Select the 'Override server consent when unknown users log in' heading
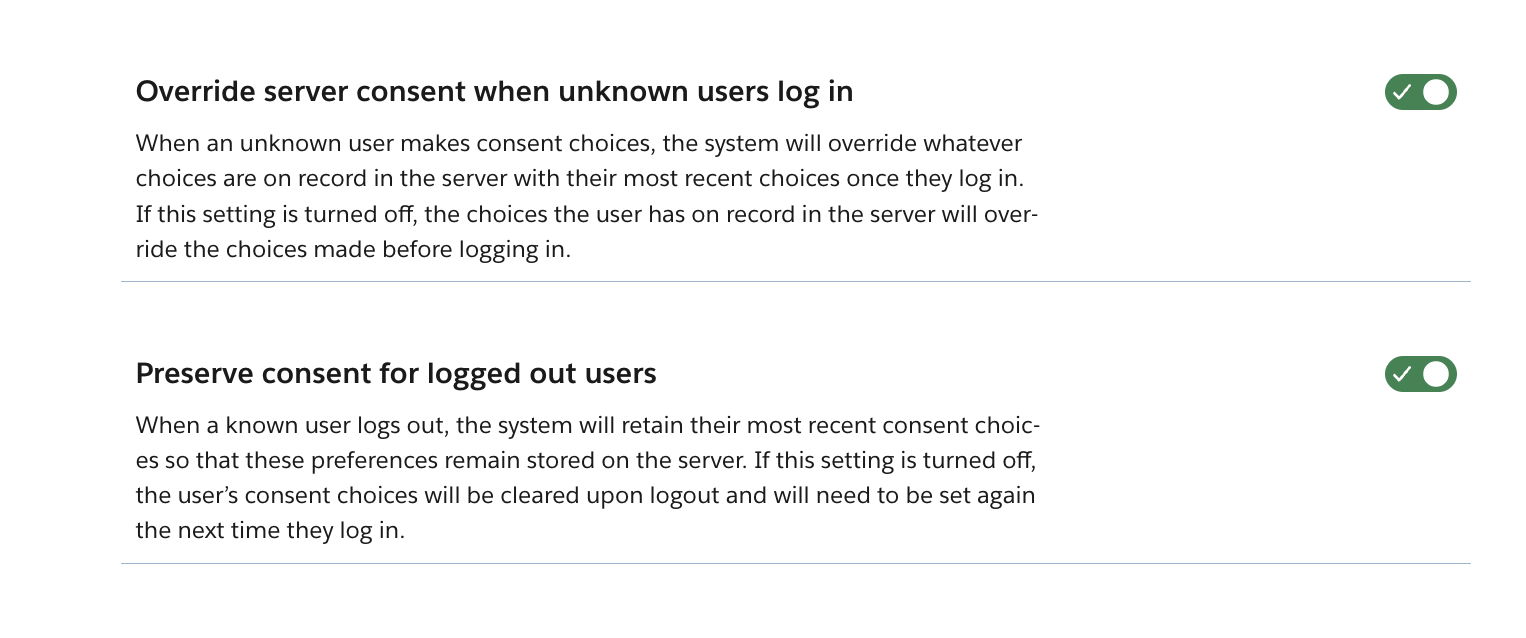 tap(494, 91)
